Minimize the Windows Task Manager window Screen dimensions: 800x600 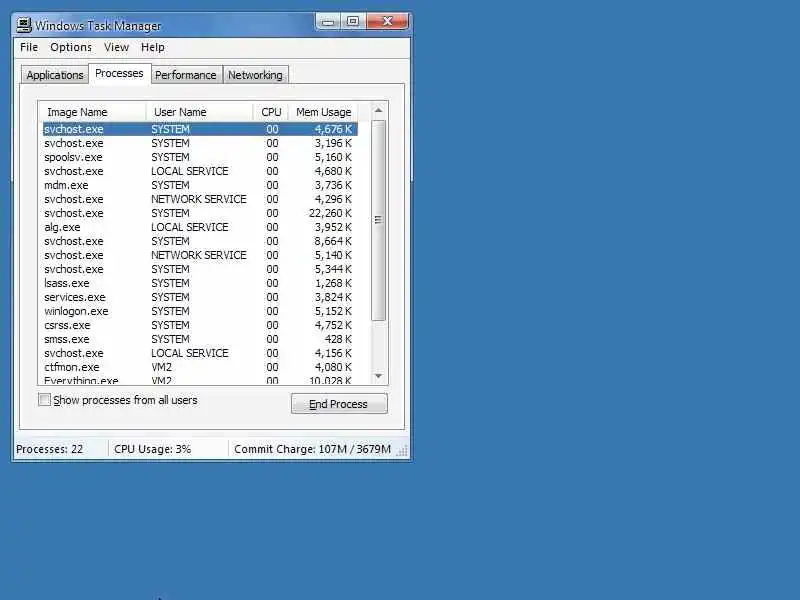tap(328, 22)
